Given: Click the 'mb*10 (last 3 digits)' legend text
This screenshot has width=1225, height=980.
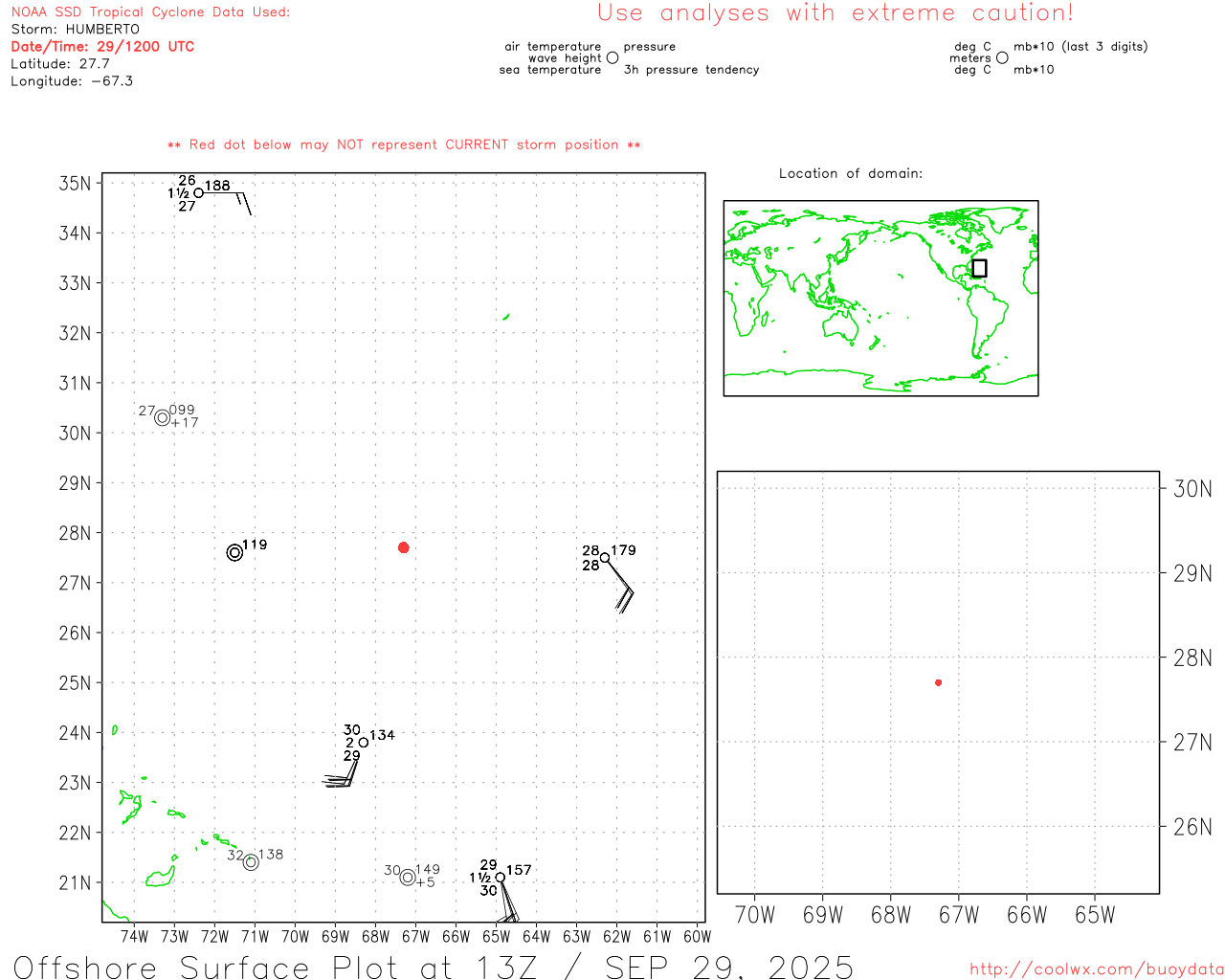Looking at the screenshot, I should click(1080, 47).
